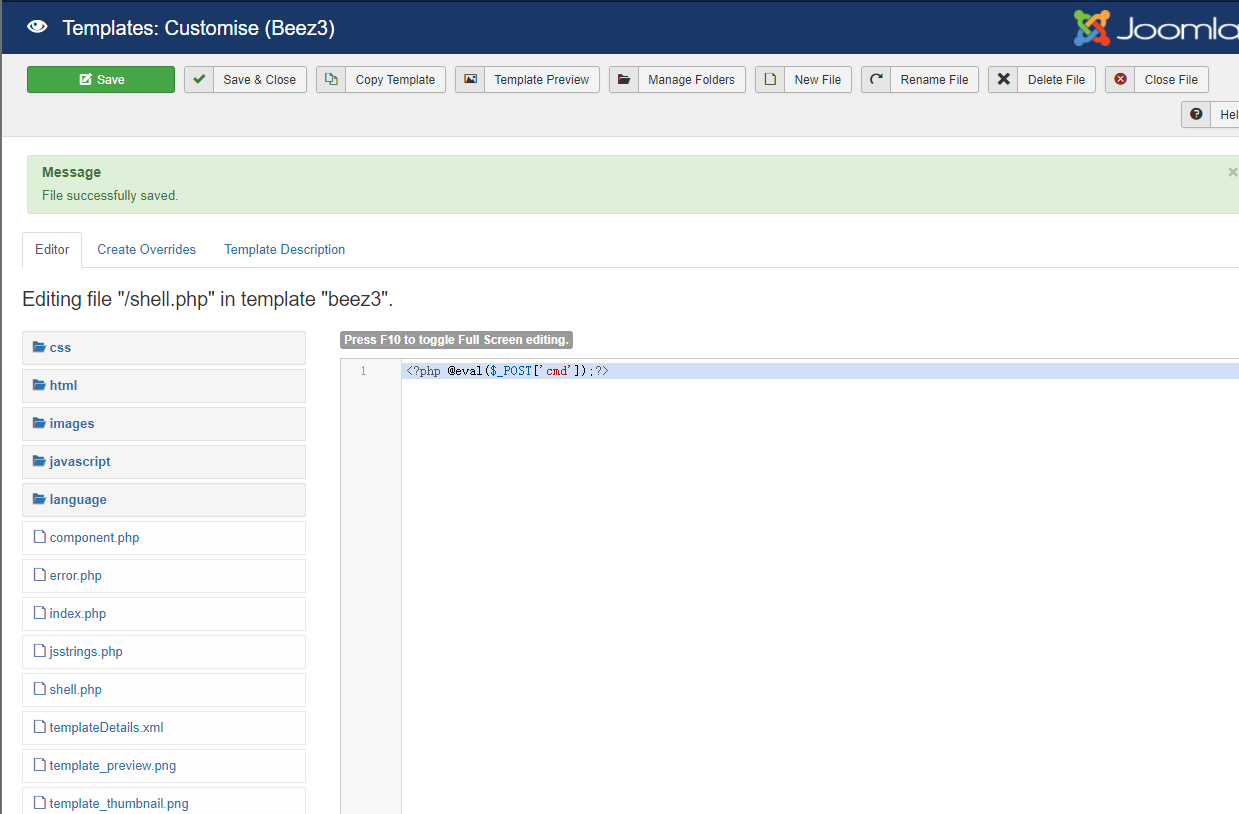This screenshot has width=1239, height=814.
Task: Click the 'File successfully saved.' text
Action: click(110, 195)
